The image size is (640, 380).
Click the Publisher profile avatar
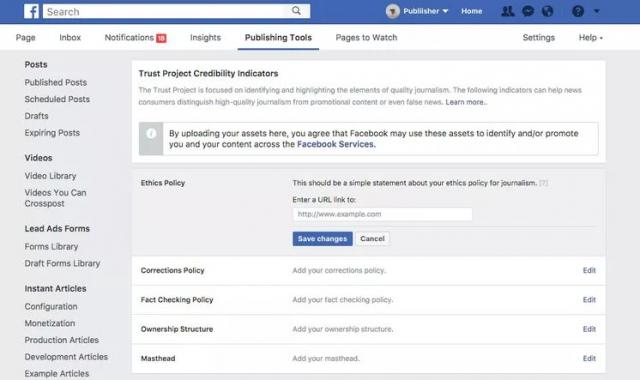tap(392, 11)
